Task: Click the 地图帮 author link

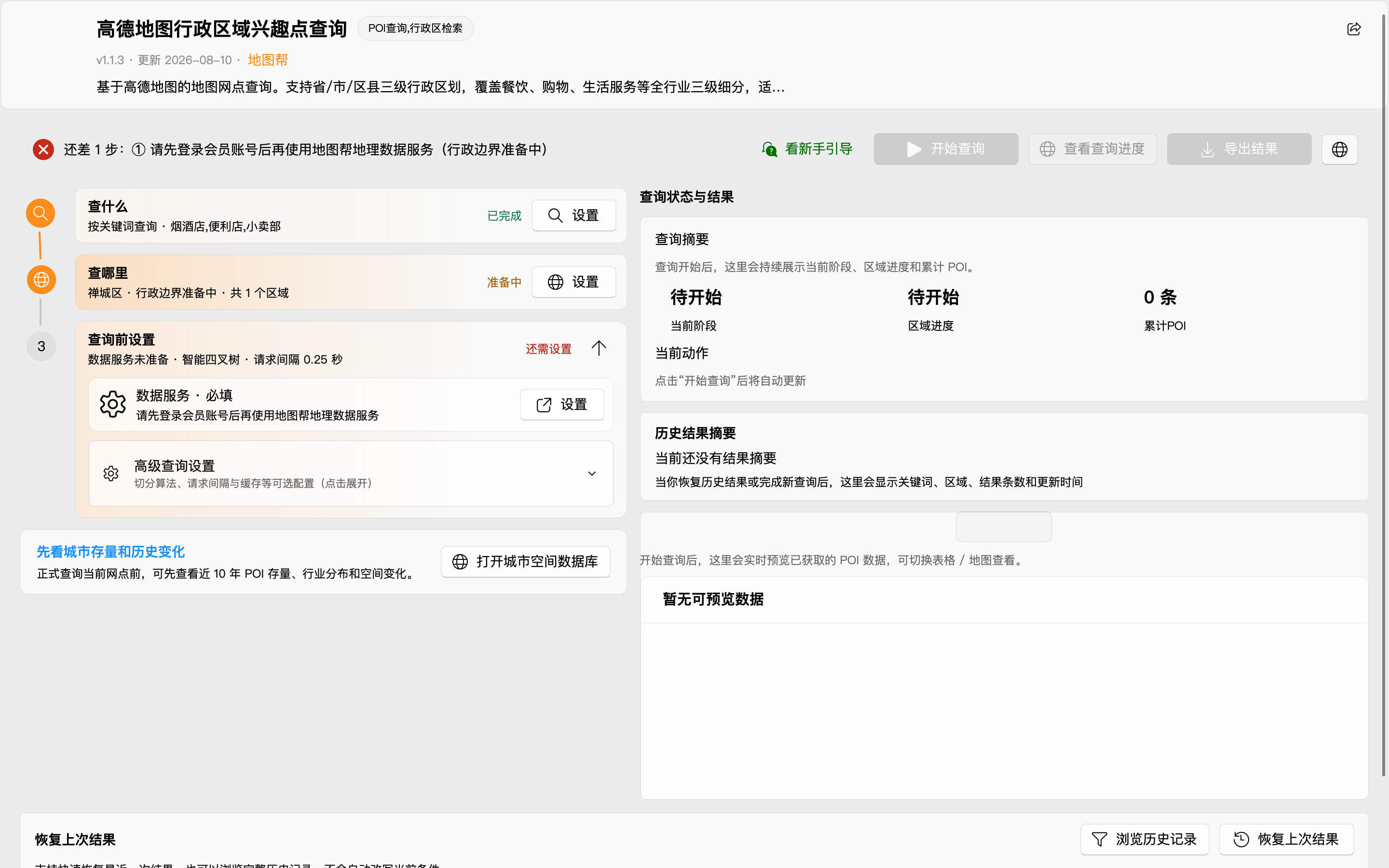Action: coord(268,60)
